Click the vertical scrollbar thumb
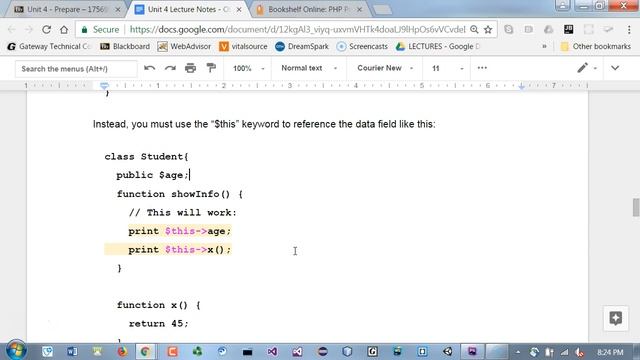 pyautogui.click(x=636, y=207)
